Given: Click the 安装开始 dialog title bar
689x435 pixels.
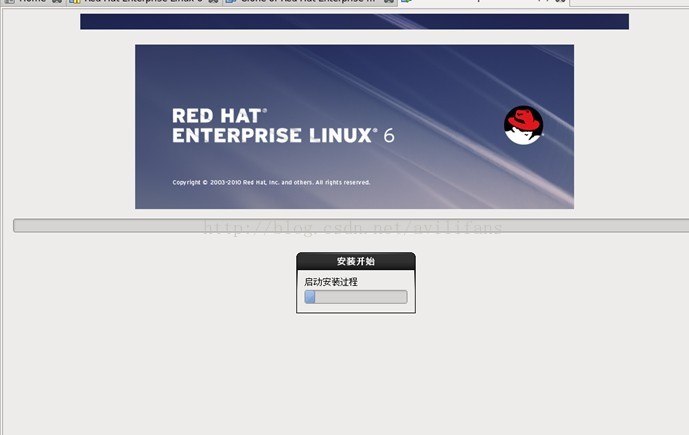Looking at the screenshot, I should point(355,261).
